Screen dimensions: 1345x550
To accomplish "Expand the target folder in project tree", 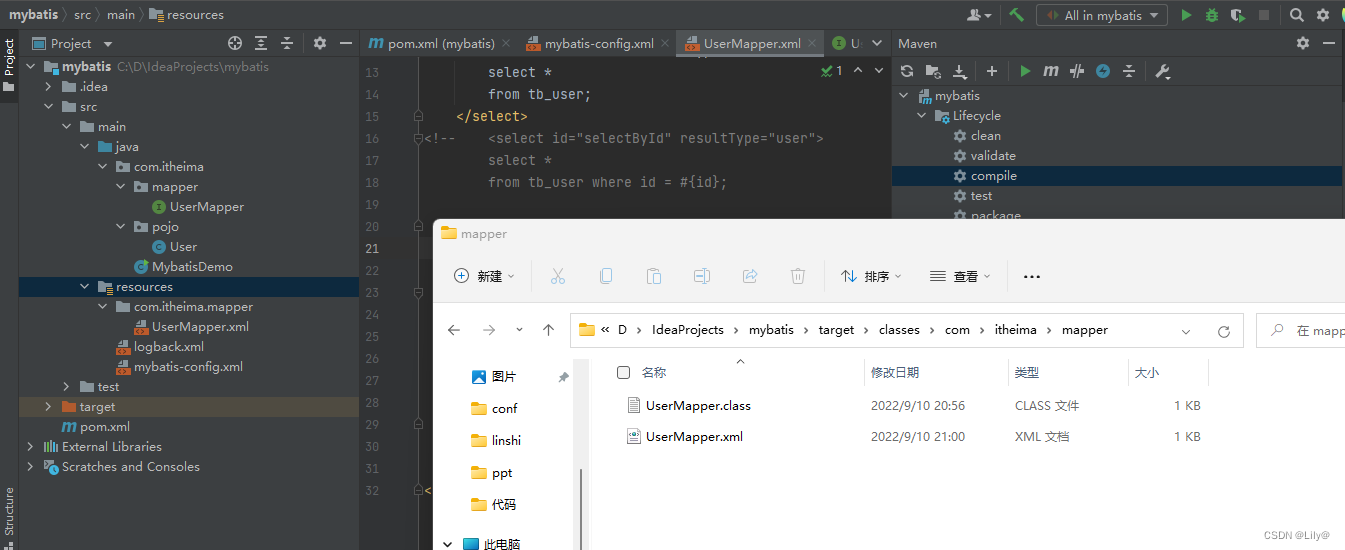I will (48, 407).
